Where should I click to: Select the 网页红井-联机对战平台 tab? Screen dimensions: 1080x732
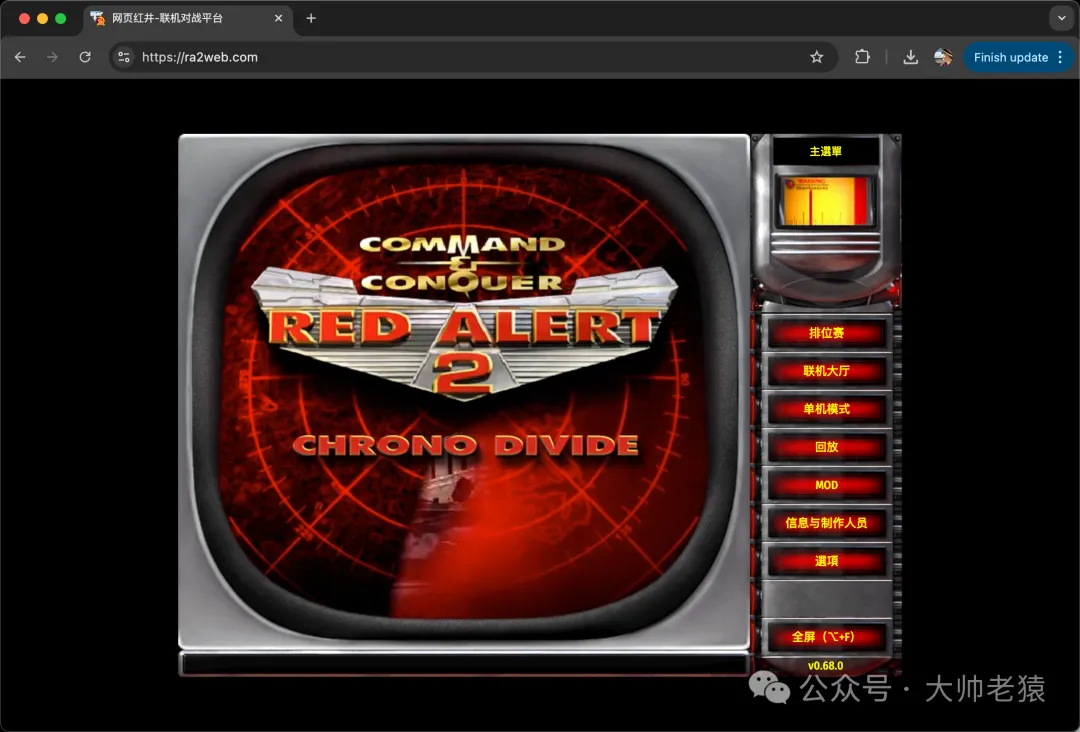tap(187, 19)
